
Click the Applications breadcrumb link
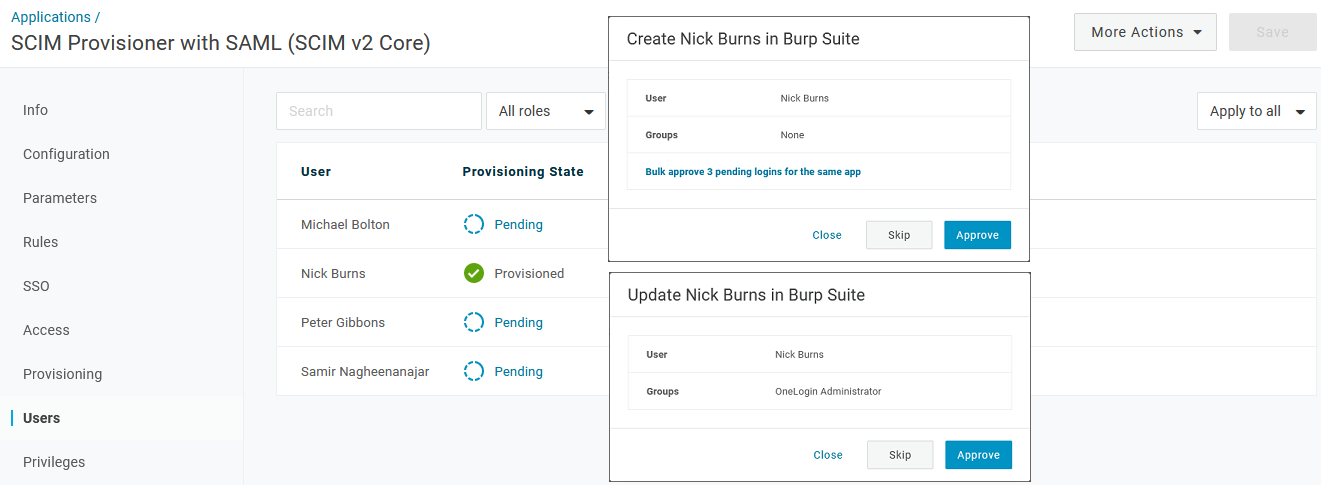pyautogui.click(x=51, y=17)
